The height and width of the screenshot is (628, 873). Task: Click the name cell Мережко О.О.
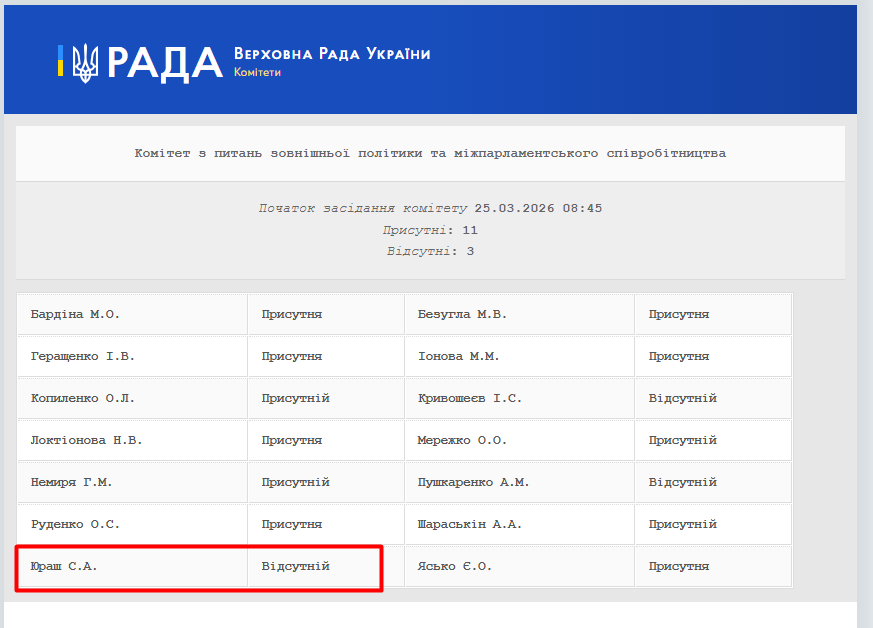(x=520, y=440)
